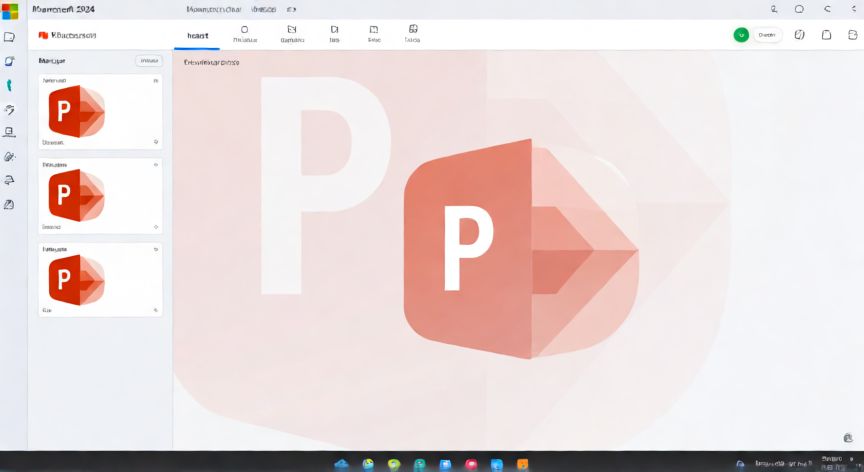
Task: Select the blue square icon second in left sidebar
Action: pos(9,61)
